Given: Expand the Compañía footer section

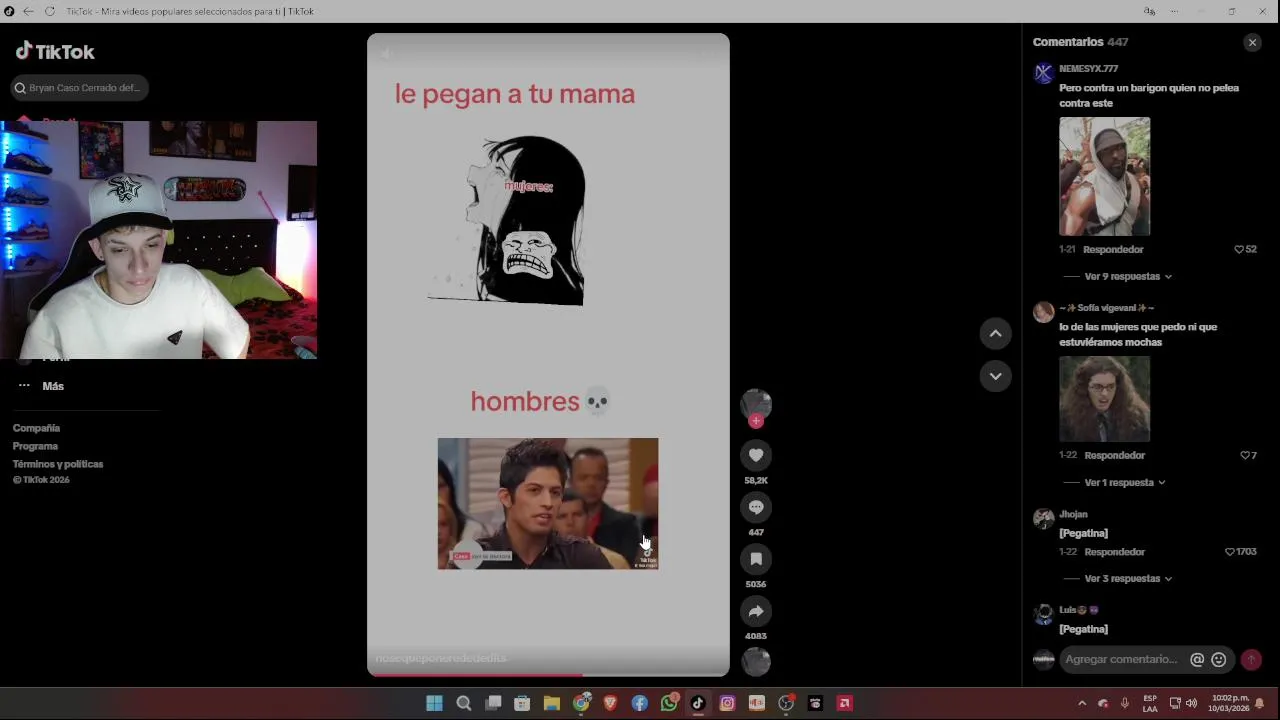Looking at the screenshot, I should 36,428.
